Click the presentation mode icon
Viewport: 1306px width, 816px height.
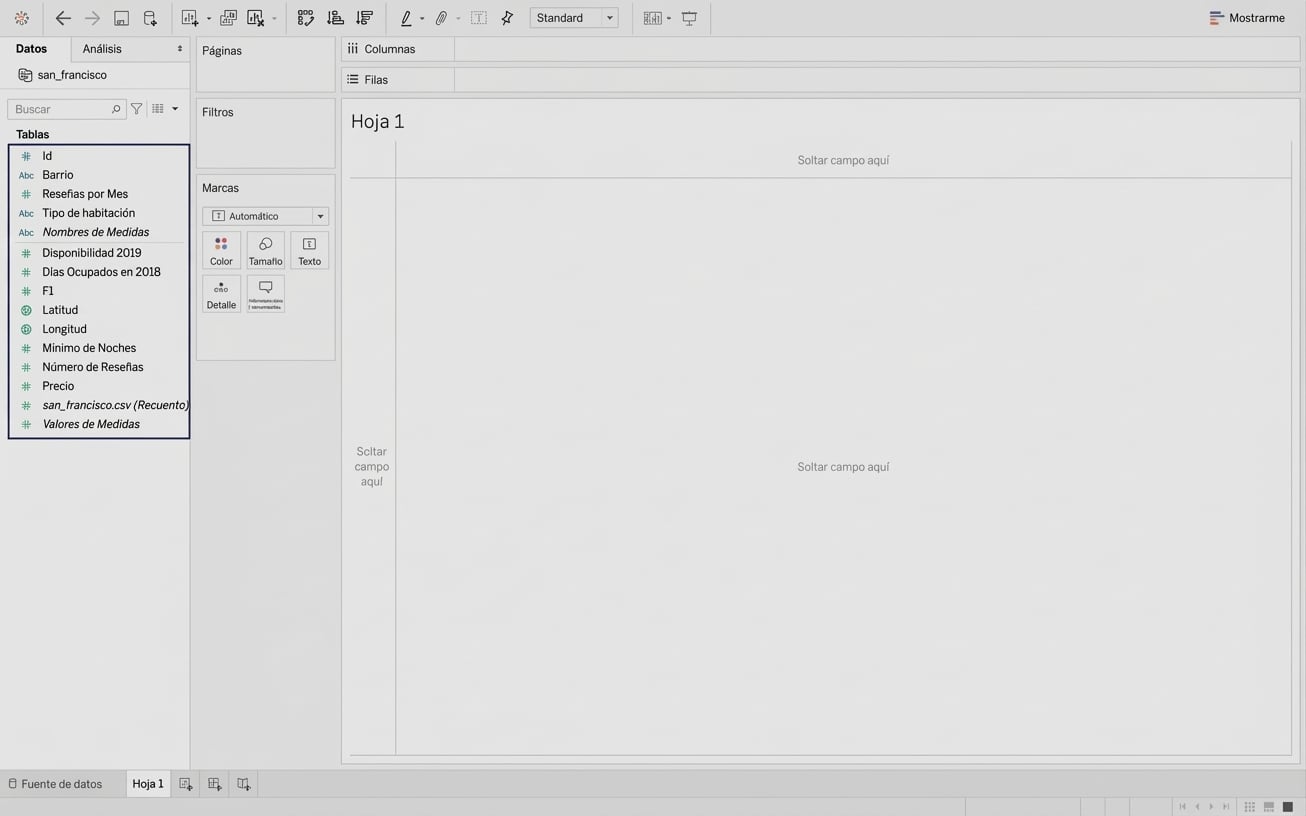click(x=689, y=18)
